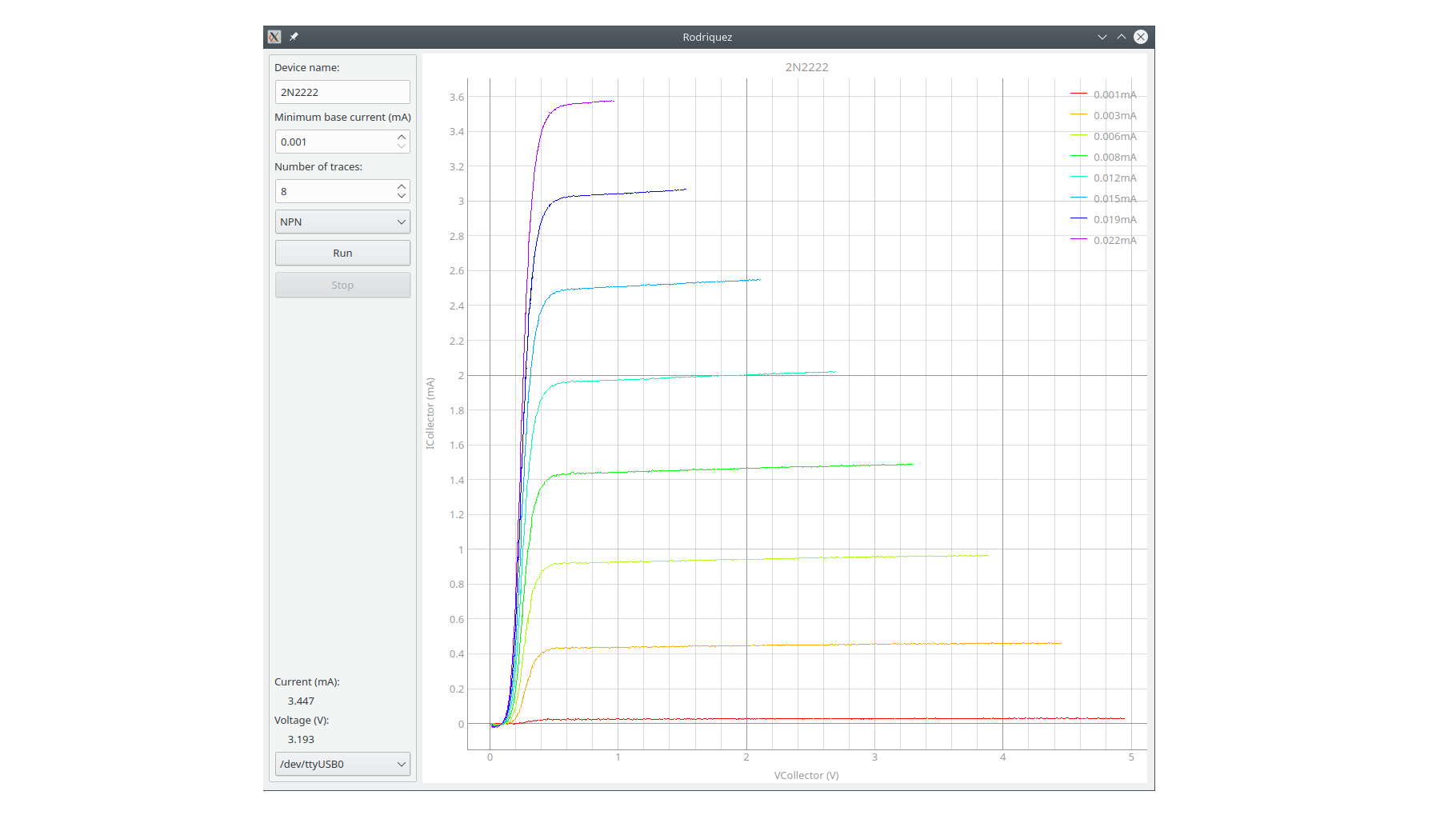1456x819 pixels.
Task: Open the NPN transistor type dropdown
Action: pyautogui.click(x=342, y=222)
